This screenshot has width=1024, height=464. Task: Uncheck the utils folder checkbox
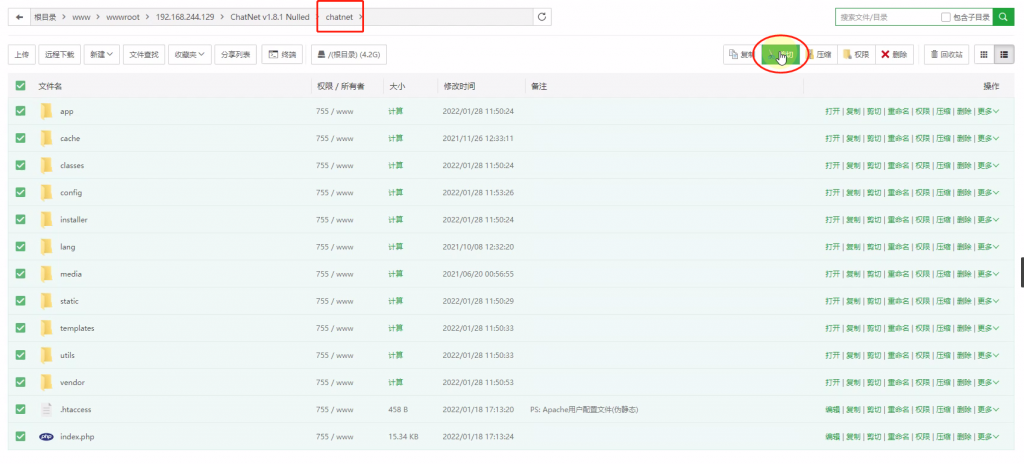tap(20, 355)
